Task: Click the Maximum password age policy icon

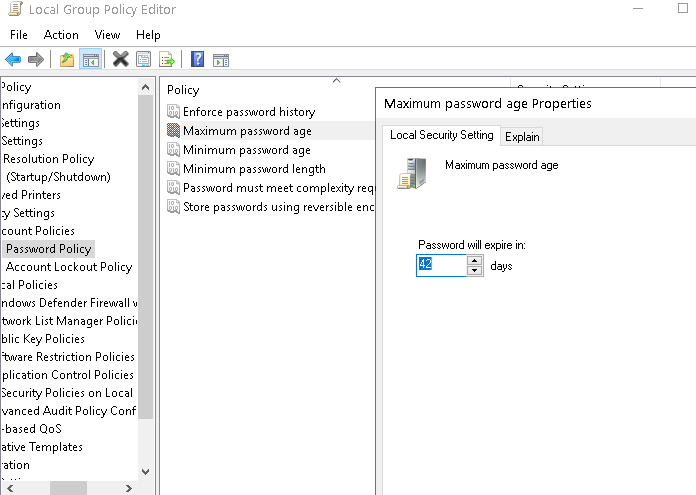Action: click(x=173, y=131)
